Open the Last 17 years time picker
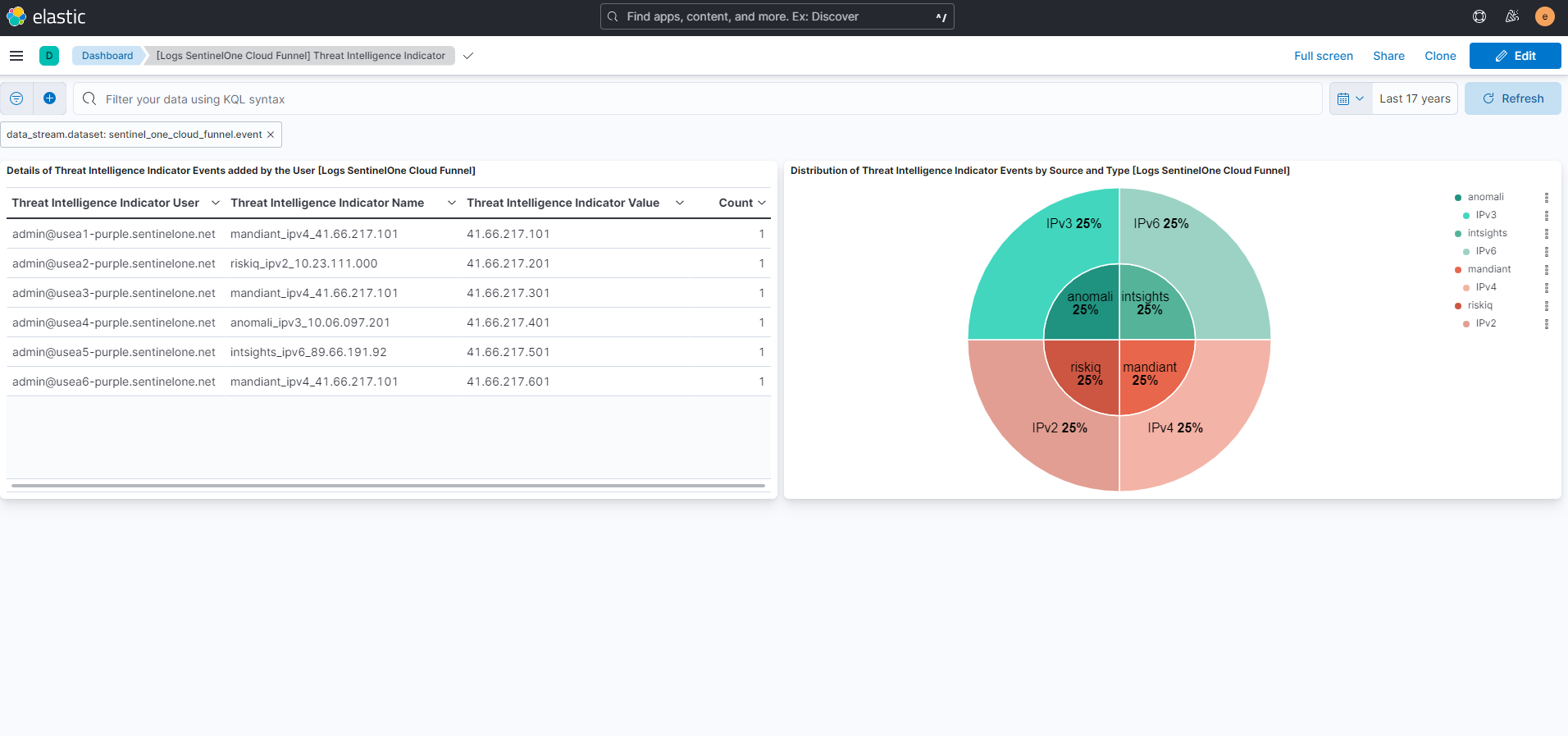This screenshot has height=736, width=1568. (x=1415, y=98)
